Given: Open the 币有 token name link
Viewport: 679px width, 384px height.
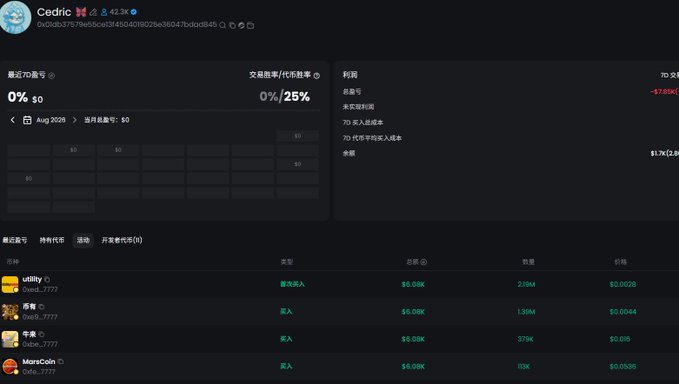Looking at the screenshot, I should (x=29, y=307).
